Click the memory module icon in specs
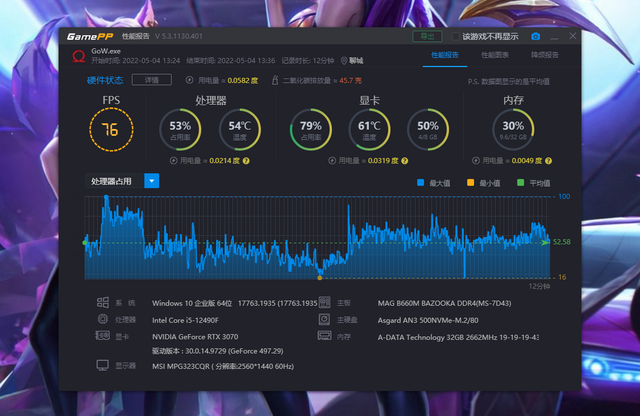Viewport: 640px width, 416px height. (324, 336)
